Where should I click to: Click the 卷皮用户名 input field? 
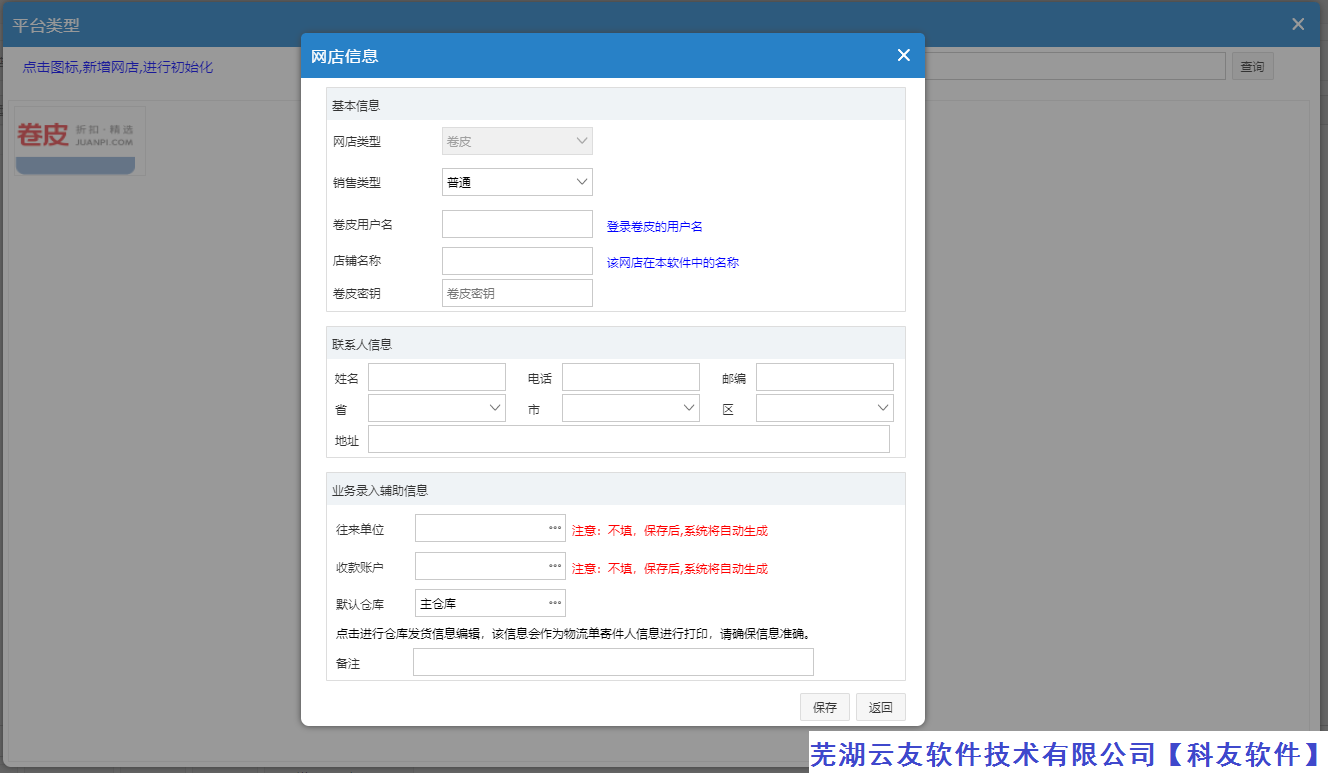click(517, 224)
